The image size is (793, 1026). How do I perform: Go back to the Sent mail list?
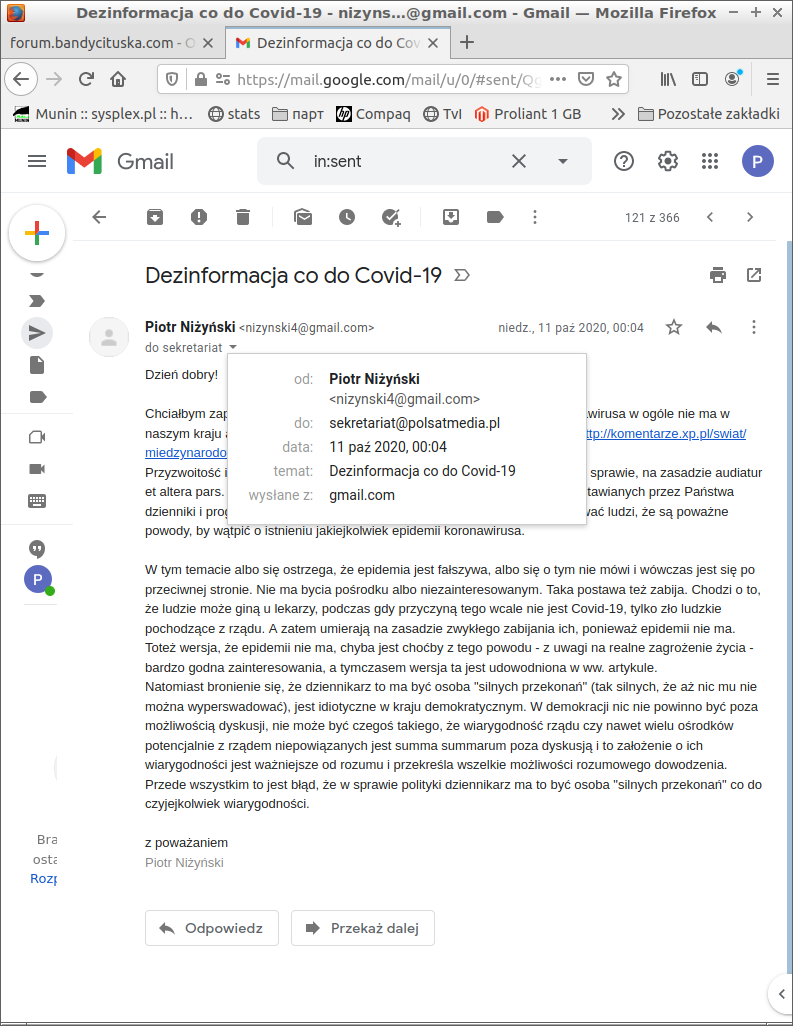click(x=99, y=217)
